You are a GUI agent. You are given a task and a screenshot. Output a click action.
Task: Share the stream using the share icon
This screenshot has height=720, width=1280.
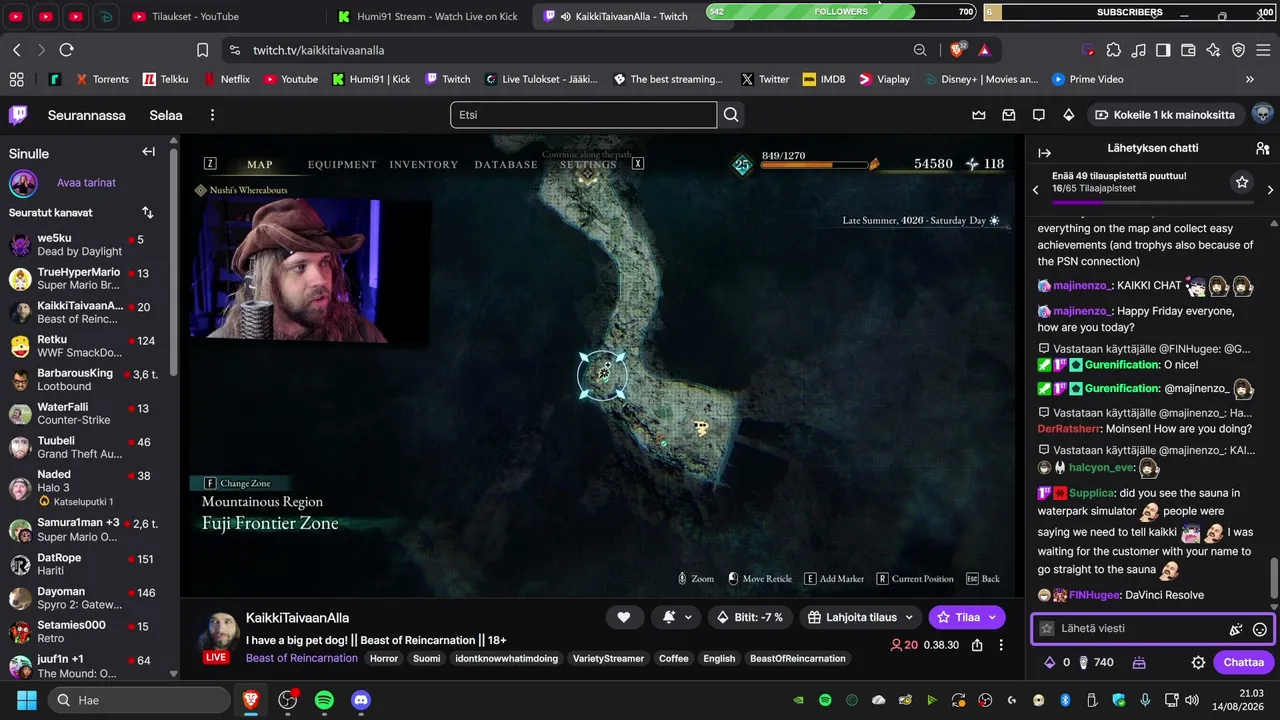977,645
